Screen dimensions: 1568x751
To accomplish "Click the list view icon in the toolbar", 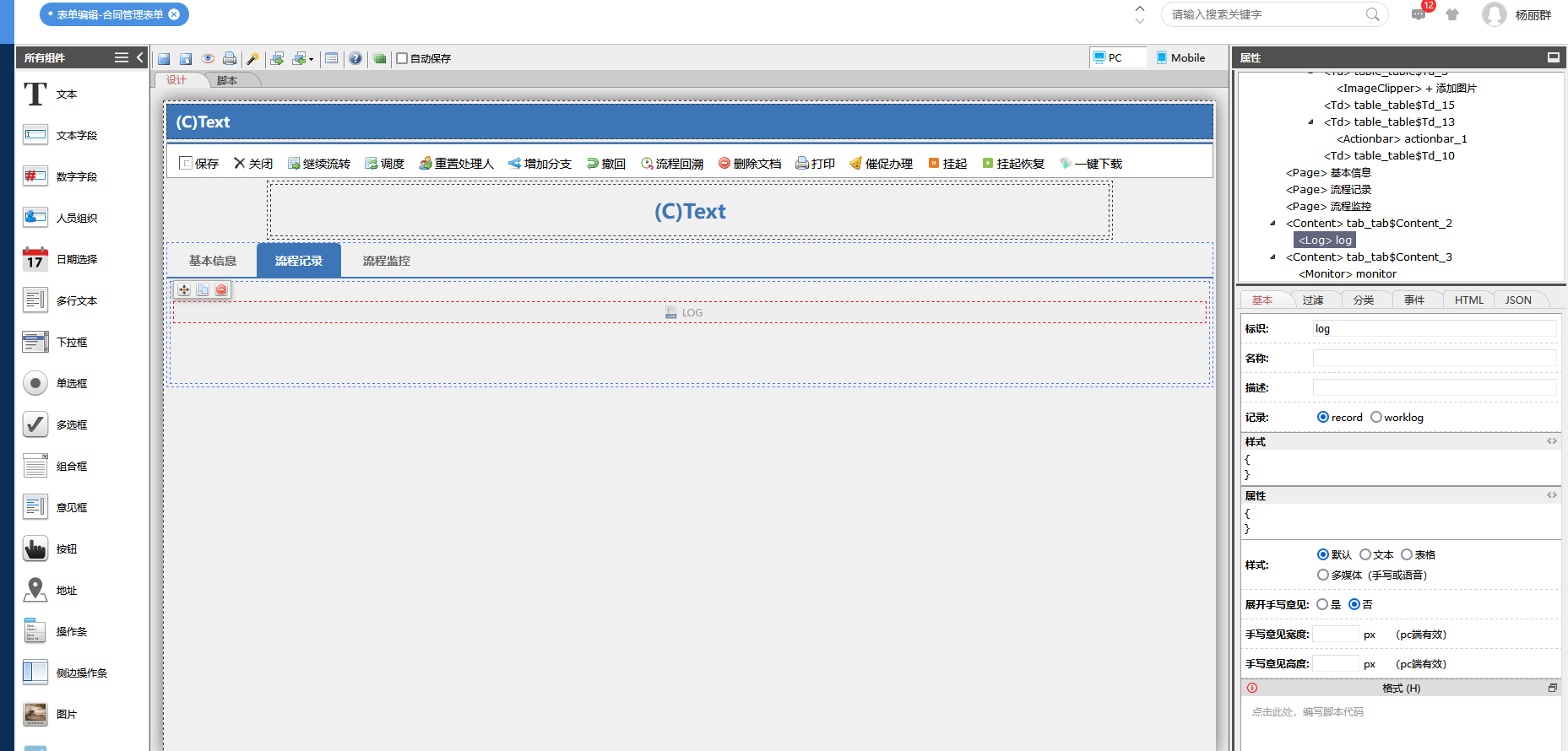I will (332, 58).
